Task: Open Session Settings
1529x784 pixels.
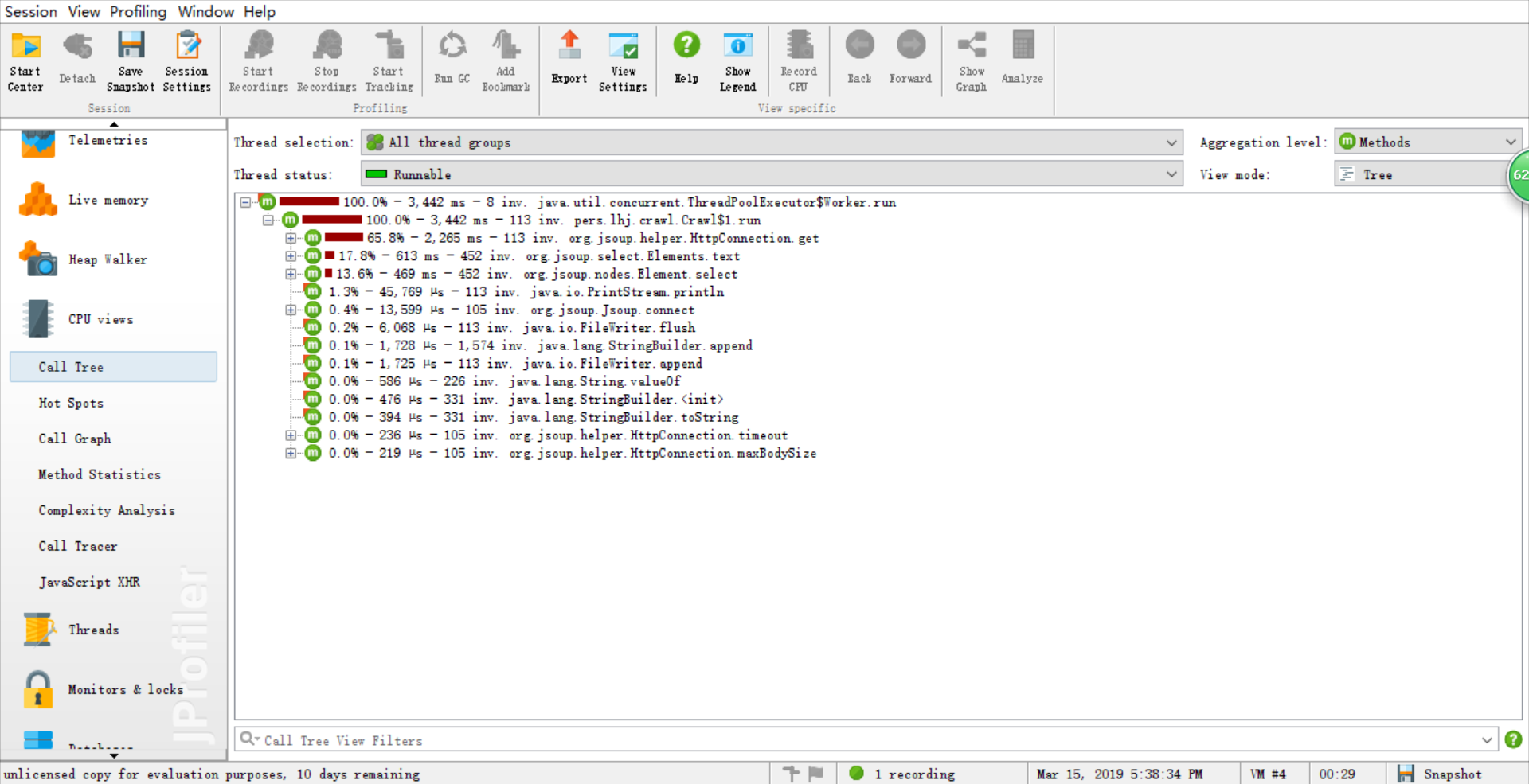Action: coord(187,61)
